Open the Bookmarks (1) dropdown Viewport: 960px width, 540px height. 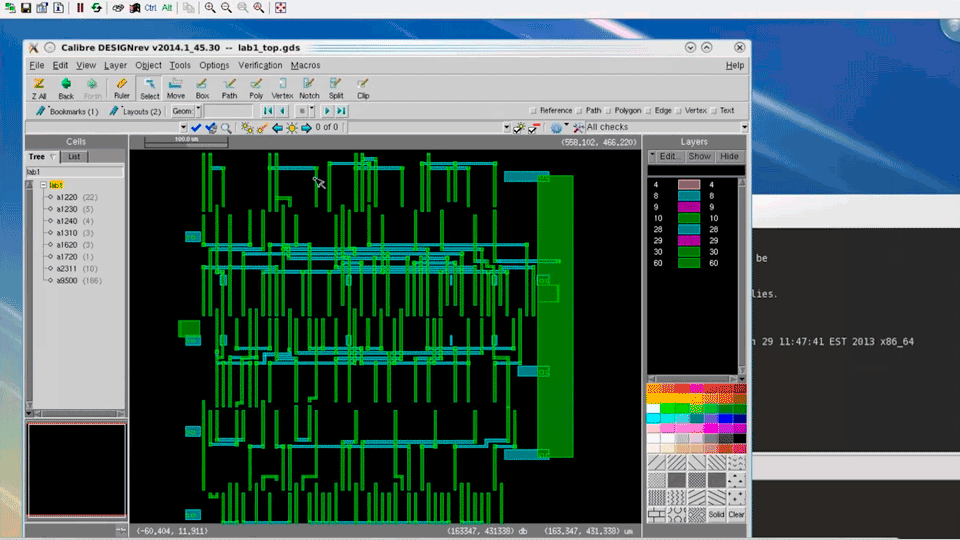click(66, 111)
